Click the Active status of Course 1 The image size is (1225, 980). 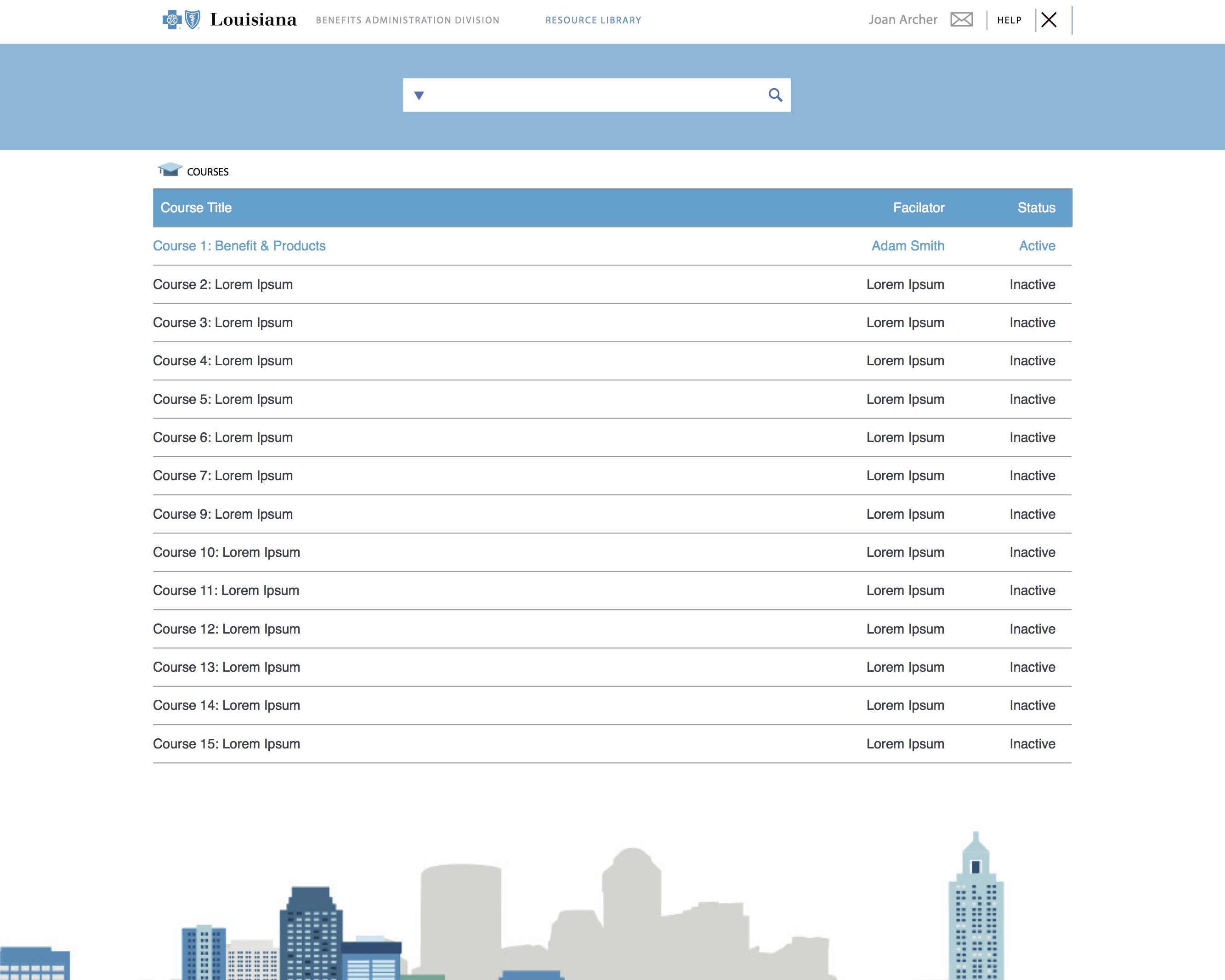point(1036,246)
